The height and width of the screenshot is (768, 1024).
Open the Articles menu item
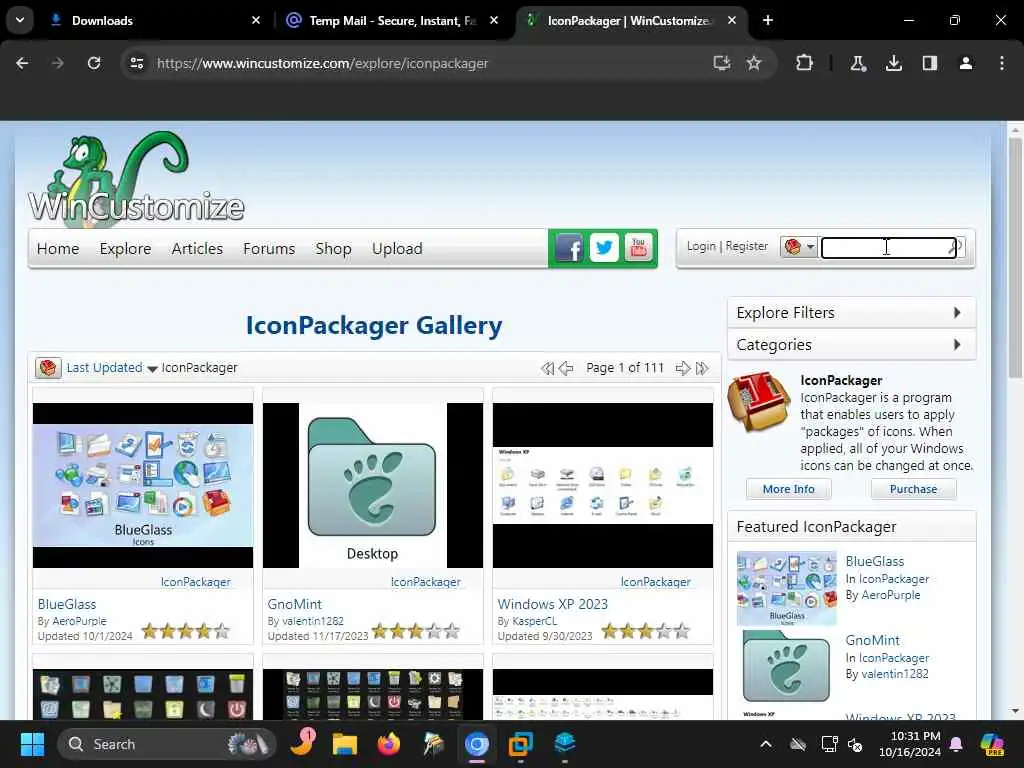coord(197,248)
